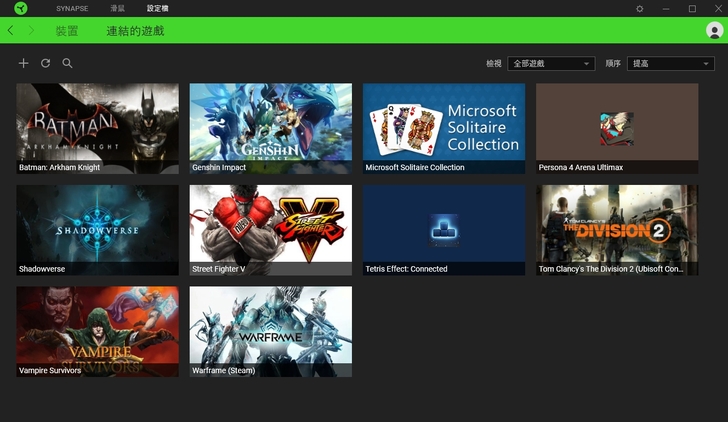Click the back arrow in the green bar
This screenshot has height=422, width=728.
pyautogui.click(x=11, y=31)
